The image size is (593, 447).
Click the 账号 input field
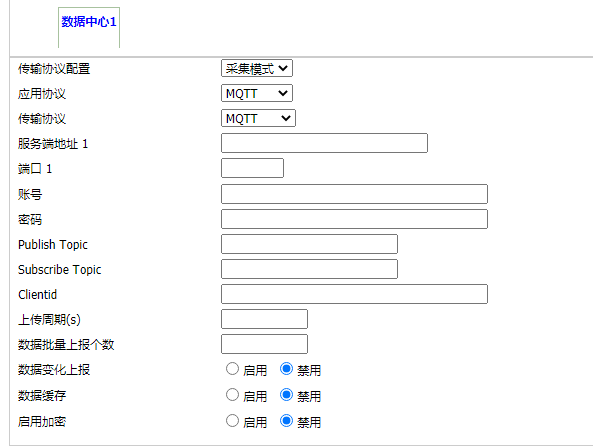pyautogui.click(x=354, y=194)
